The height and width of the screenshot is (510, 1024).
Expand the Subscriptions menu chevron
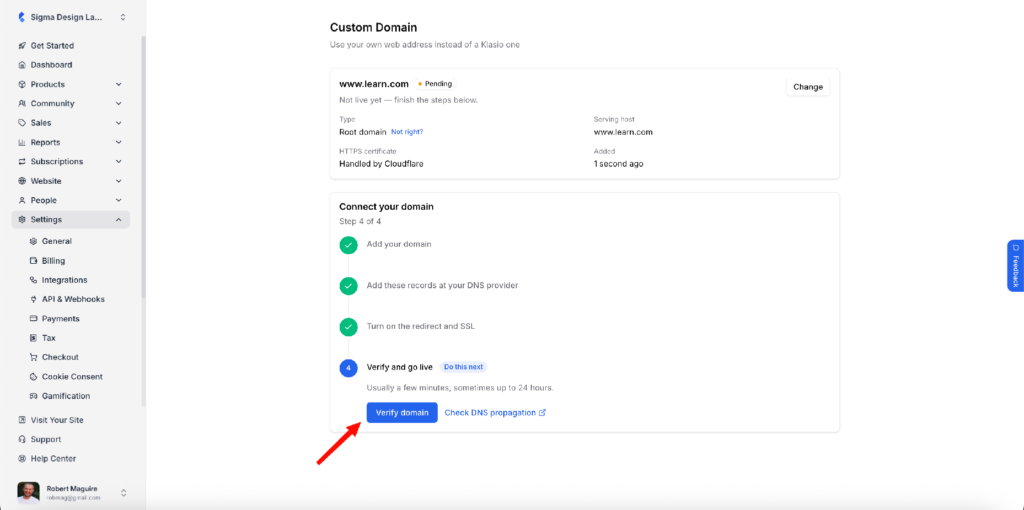pyautogui.click(x=118, y=162)
